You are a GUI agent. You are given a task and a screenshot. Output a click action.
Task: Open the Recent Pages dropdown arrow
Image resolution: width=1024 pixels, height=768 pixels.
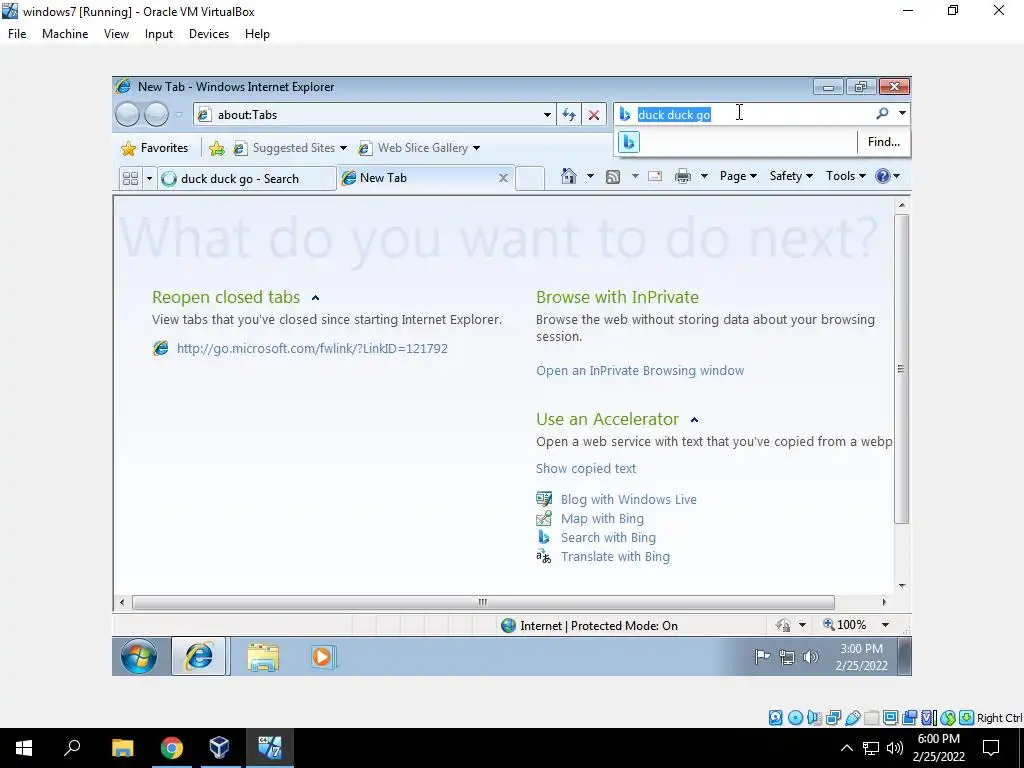point(178,115)
